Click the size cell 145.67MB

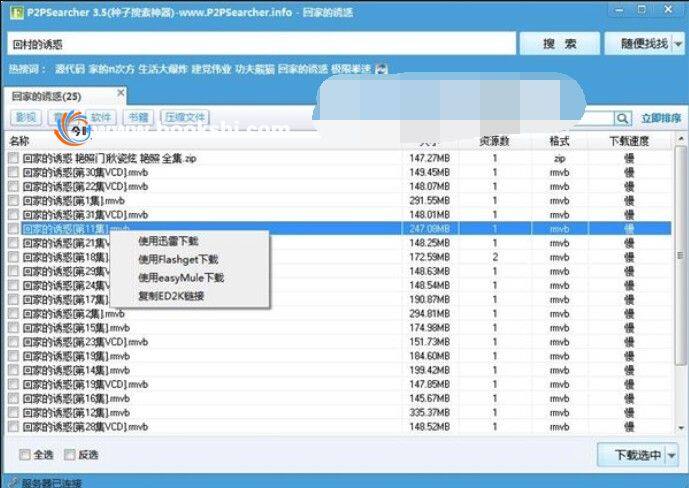pyautogui.click(x=429, y=398)
